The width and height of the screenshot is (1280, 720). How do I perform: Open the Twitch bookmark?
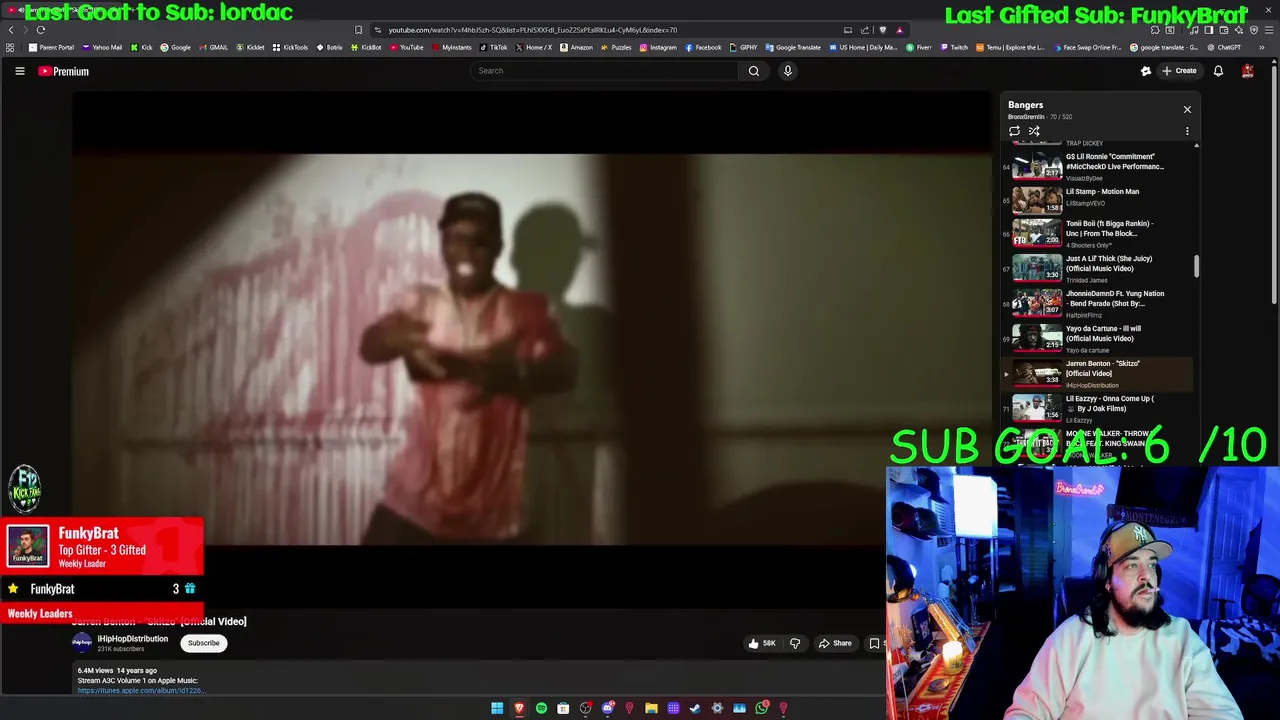click(954, 47)
